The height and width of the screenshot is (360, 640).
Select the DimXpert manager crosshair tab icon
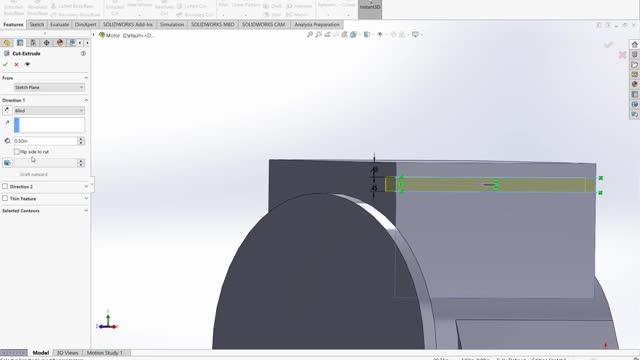[47, 43]
